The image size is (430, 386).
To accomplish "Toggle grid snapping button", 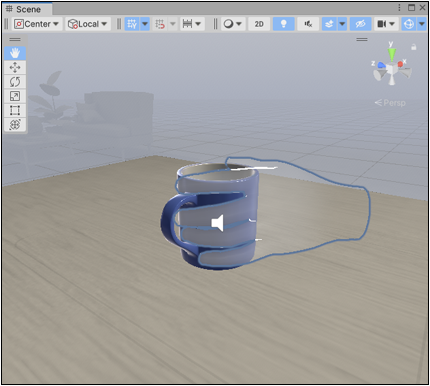I will tap(160, 24).
